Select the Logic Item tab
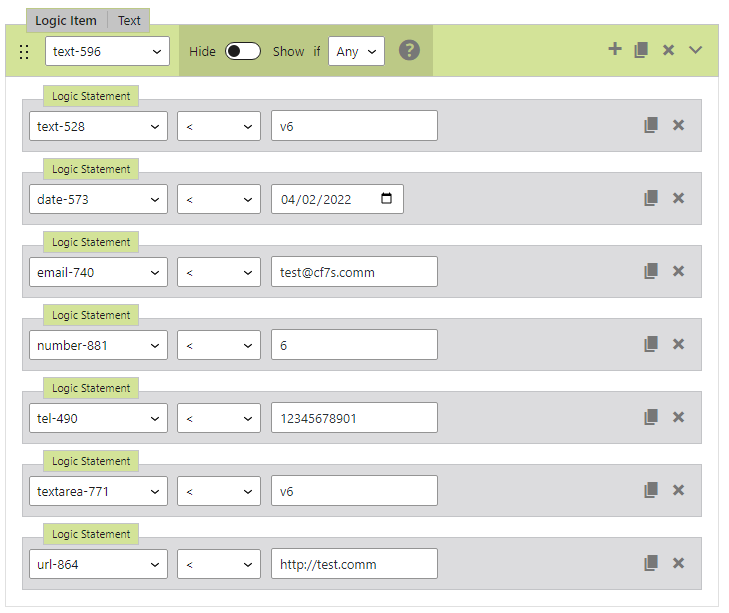729x613 pixels. point(66,20)
